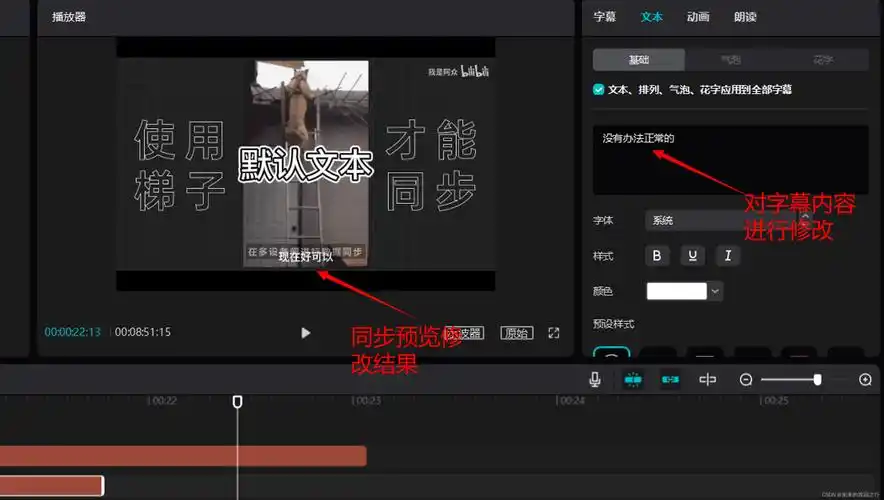Image resolution: width=884 pixels, height=500 pixels.
Task: Select the 气泡 sub-tab
Action: 731,60
